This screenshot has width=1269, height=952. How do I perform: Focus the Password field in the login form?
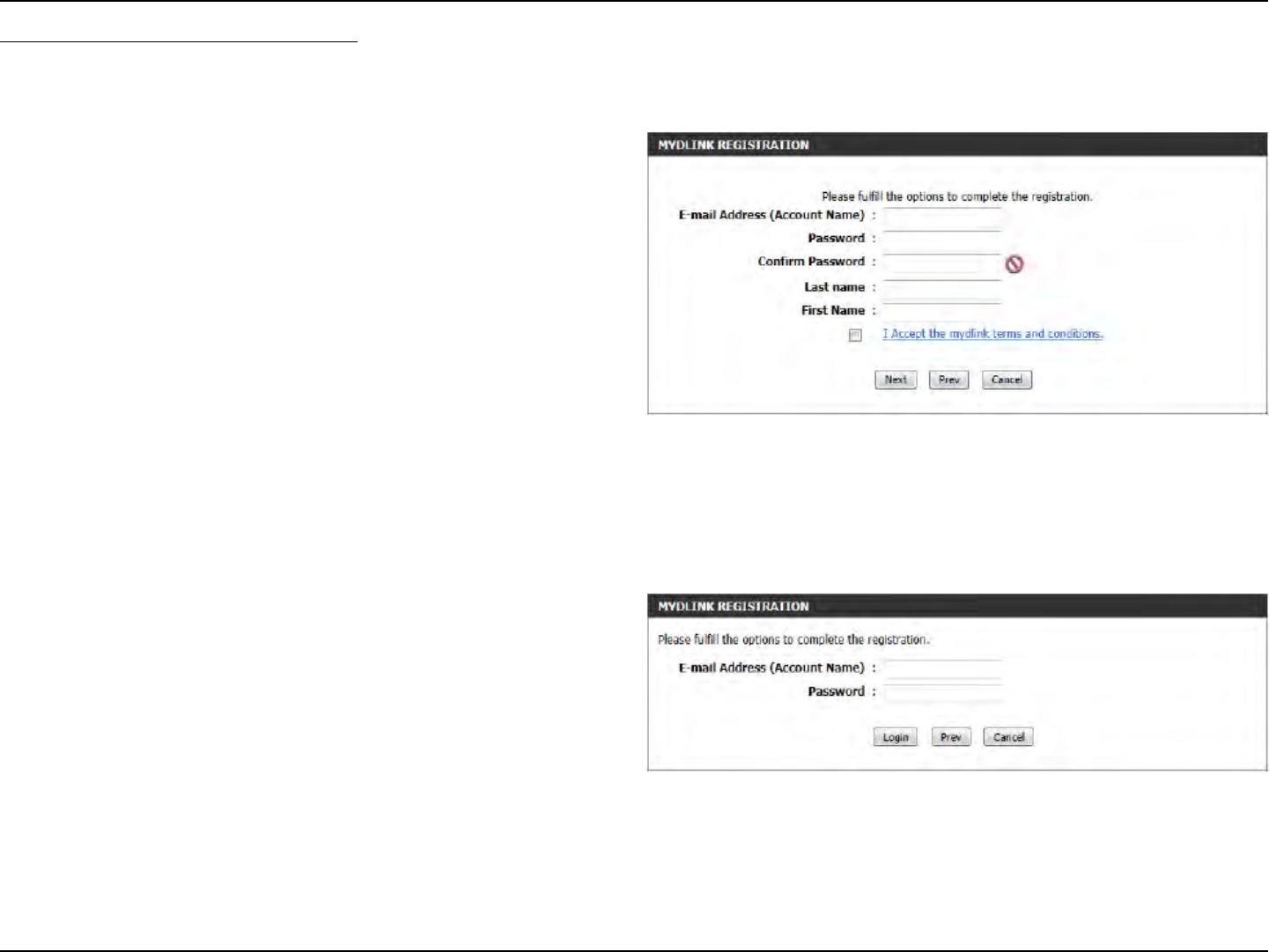[x=942, y=693]
